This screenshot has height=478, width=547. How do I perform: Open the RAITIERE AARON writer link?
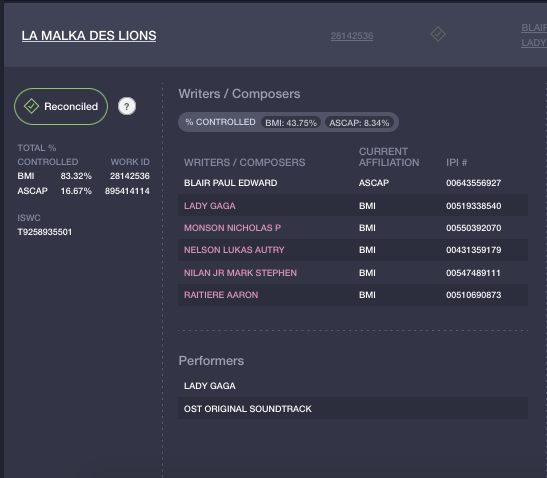point(221,295)
